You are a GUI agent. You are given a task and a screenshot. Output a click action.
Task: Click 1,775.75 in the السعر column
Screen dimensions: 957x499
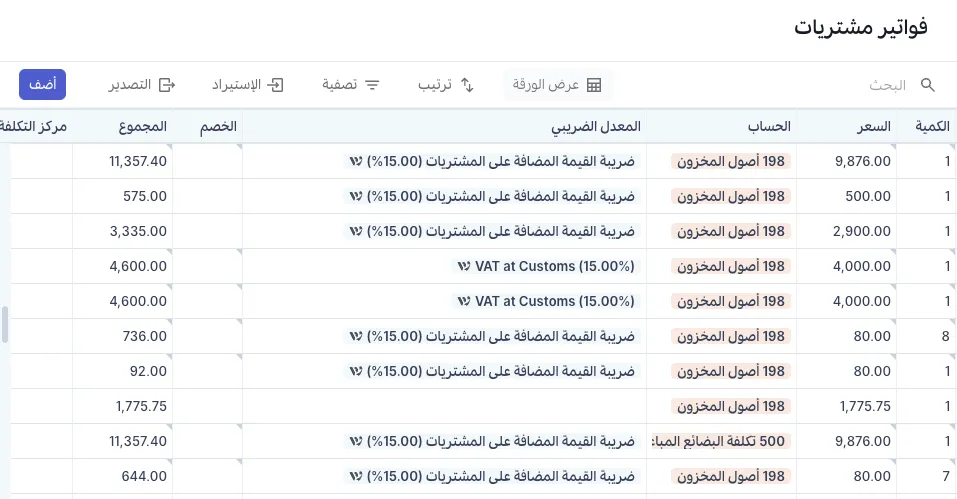pos(847,406)
